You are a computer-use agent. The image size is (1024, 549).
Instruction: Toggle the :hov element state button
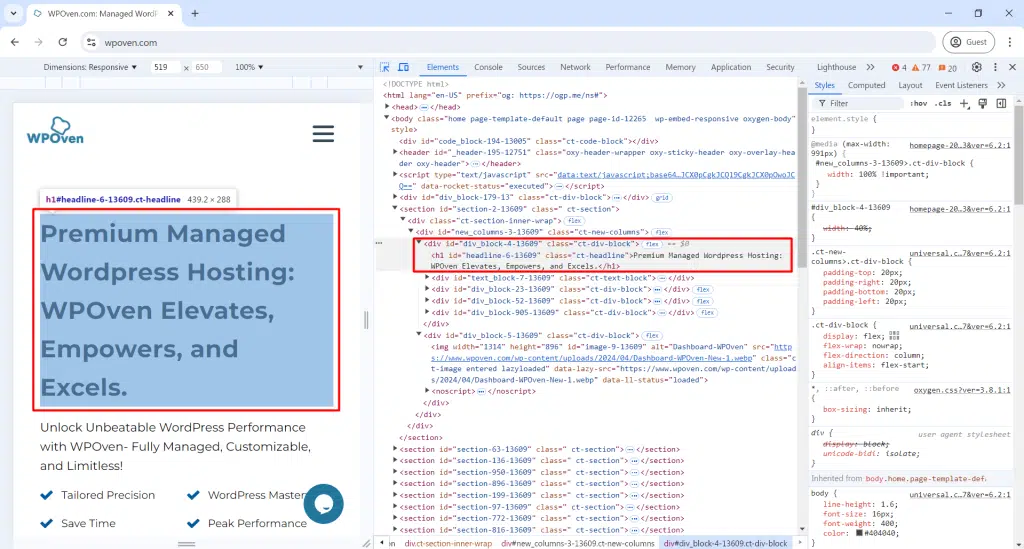click(x=919, y=104)
